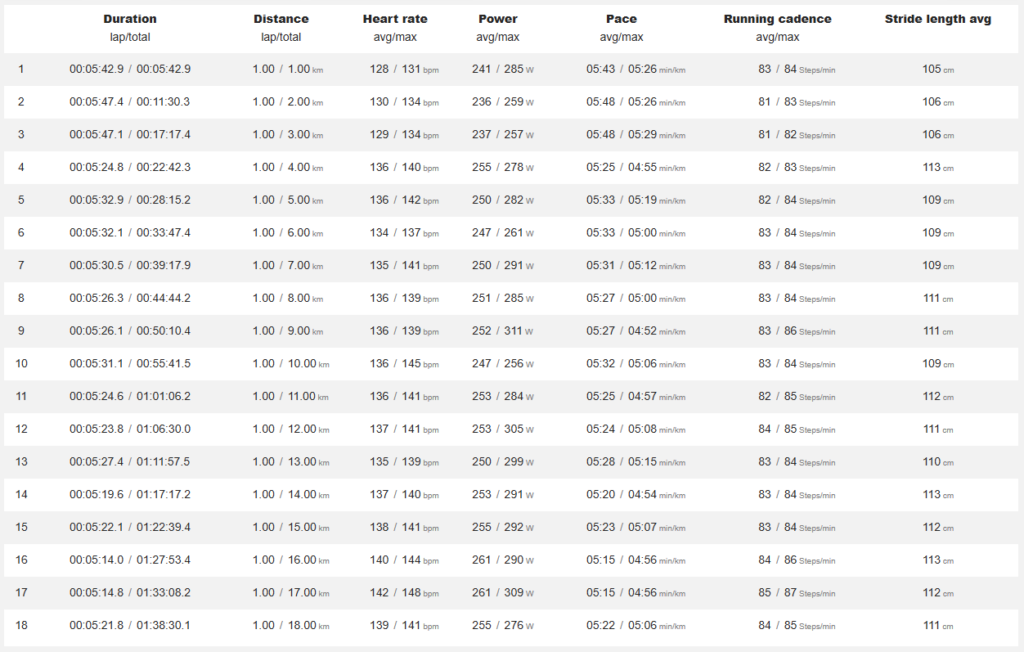Select lap 18 total time 01:38:30.1
The image size is (1024, 652).
pos(163,625)
